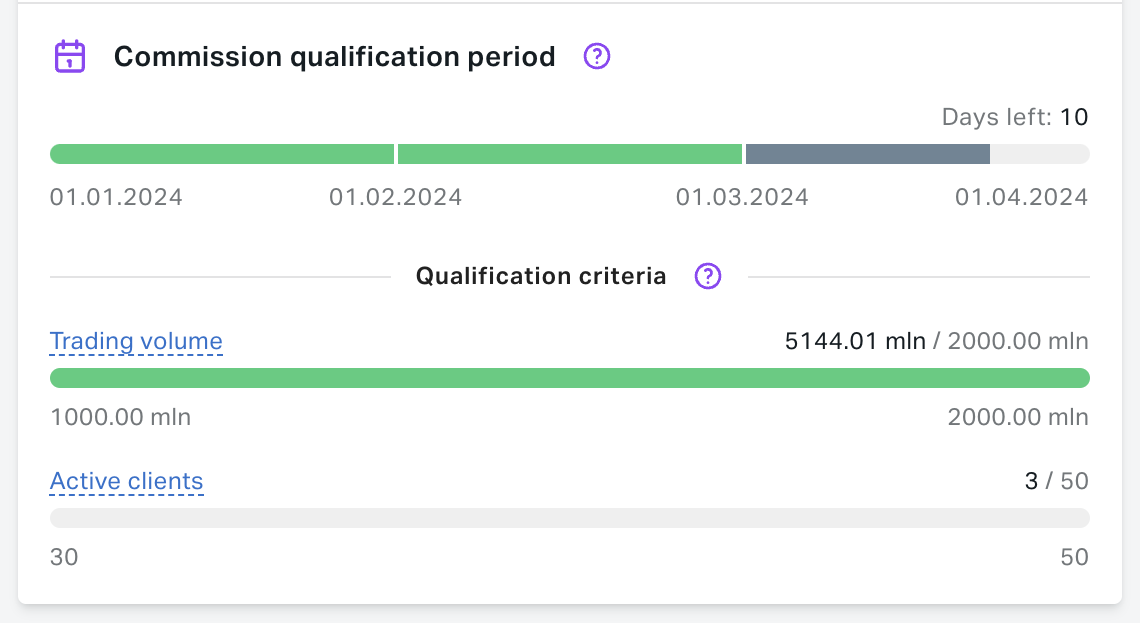Click the 30 minimum label under Active clients
1140x623 pixels.
point(64,557)
